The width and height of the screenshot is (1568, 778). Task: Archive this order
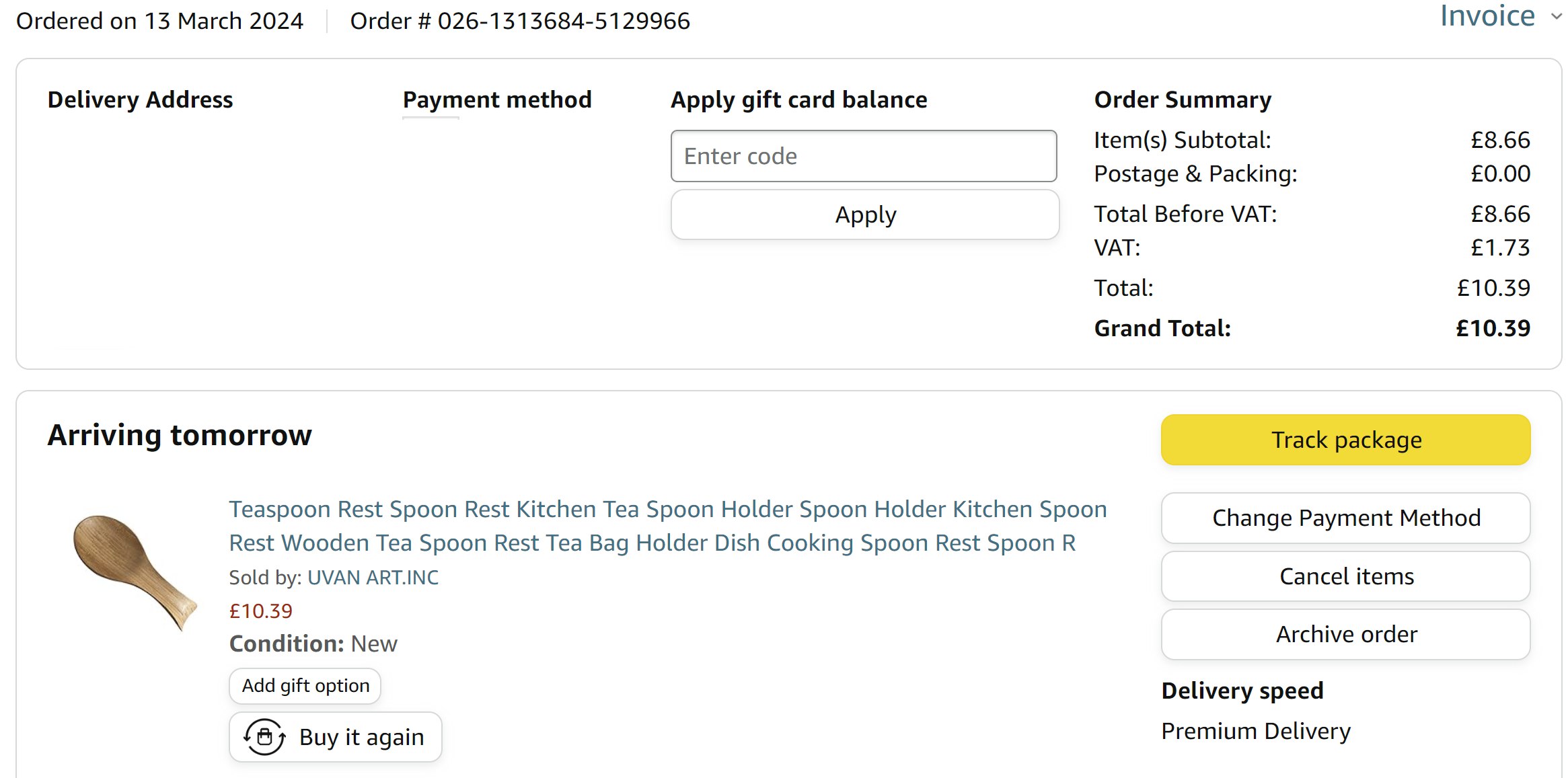click(x=1345, y=634)
